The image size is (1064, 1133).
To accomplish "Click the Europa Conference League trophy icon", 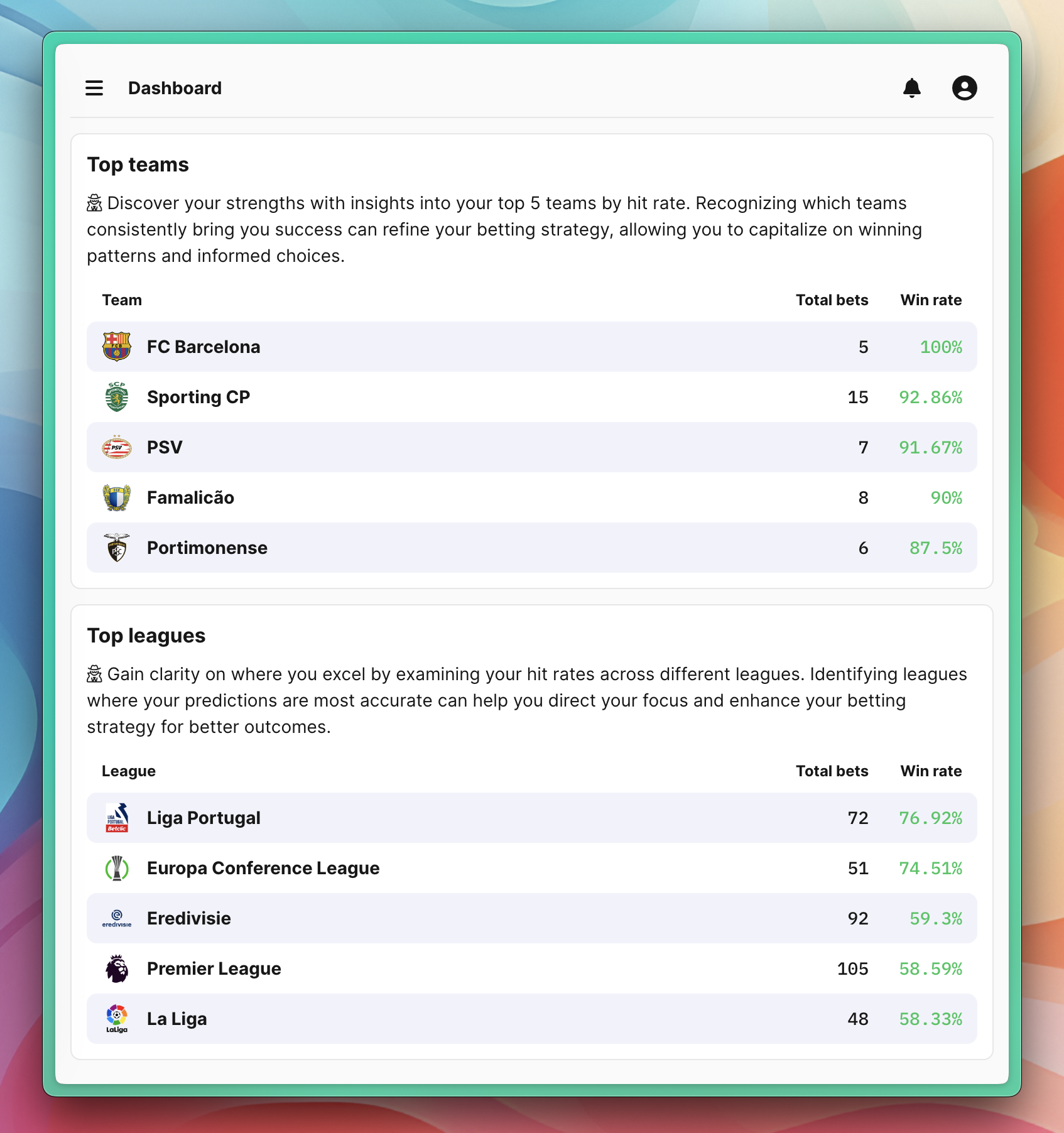I will (117, 868).
